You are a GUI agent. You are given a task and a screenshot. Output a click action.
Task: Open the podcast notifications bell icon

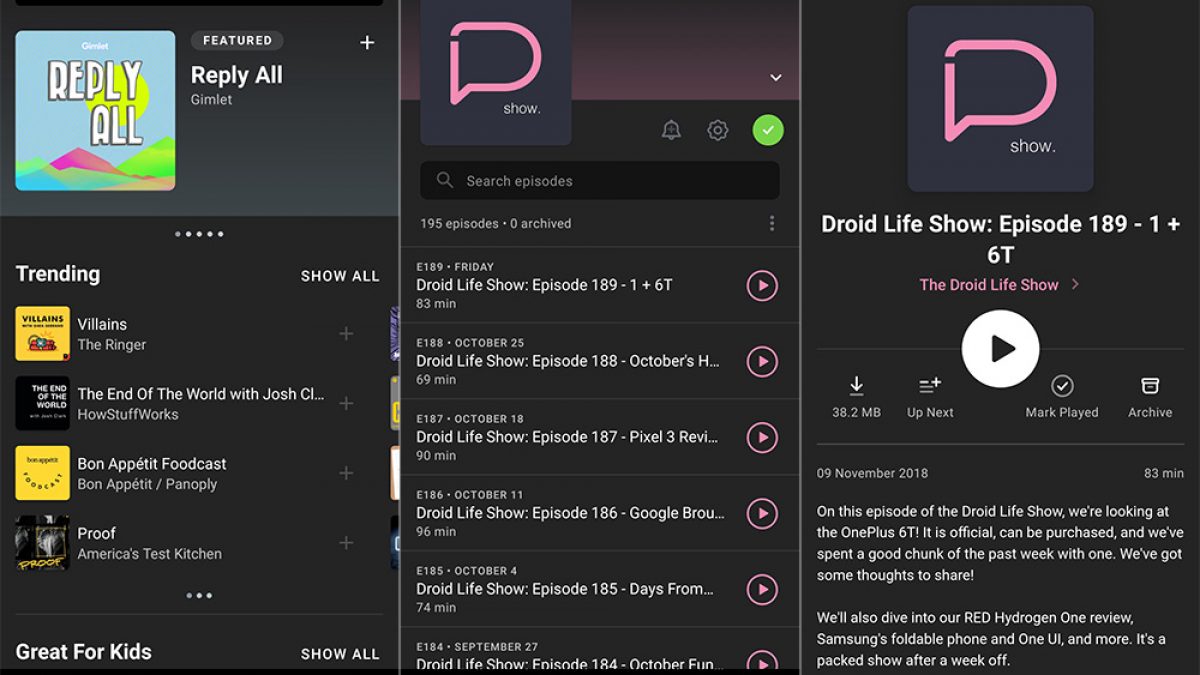671,130
